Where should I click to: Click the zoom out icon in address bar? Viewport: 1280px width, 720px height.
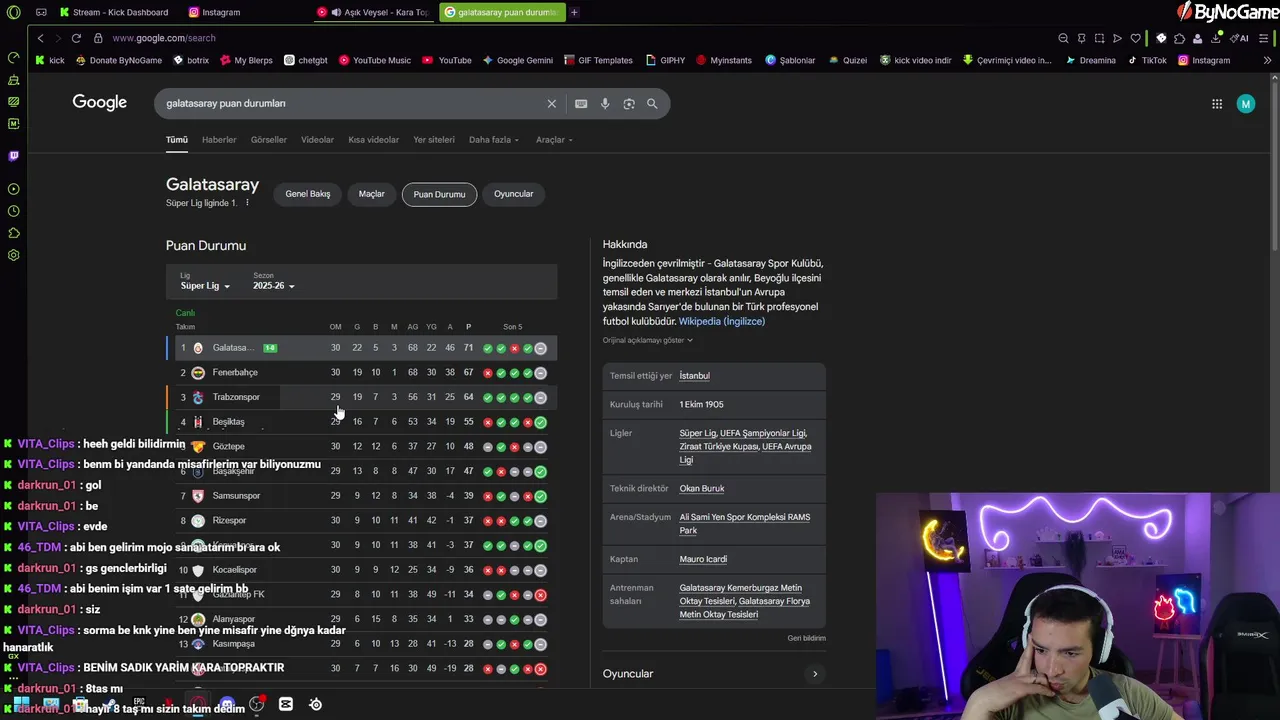1063,38
